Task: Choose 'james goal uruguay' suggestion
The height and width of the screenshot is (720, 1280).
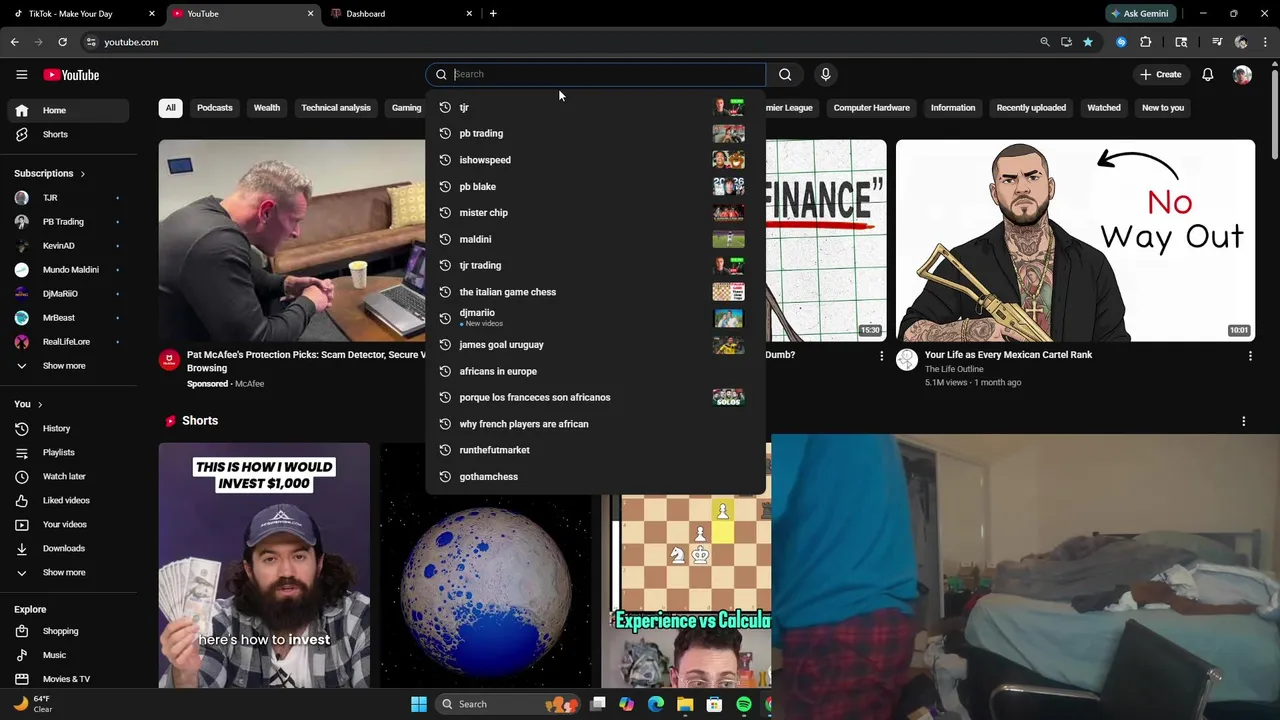Action: 595,345
